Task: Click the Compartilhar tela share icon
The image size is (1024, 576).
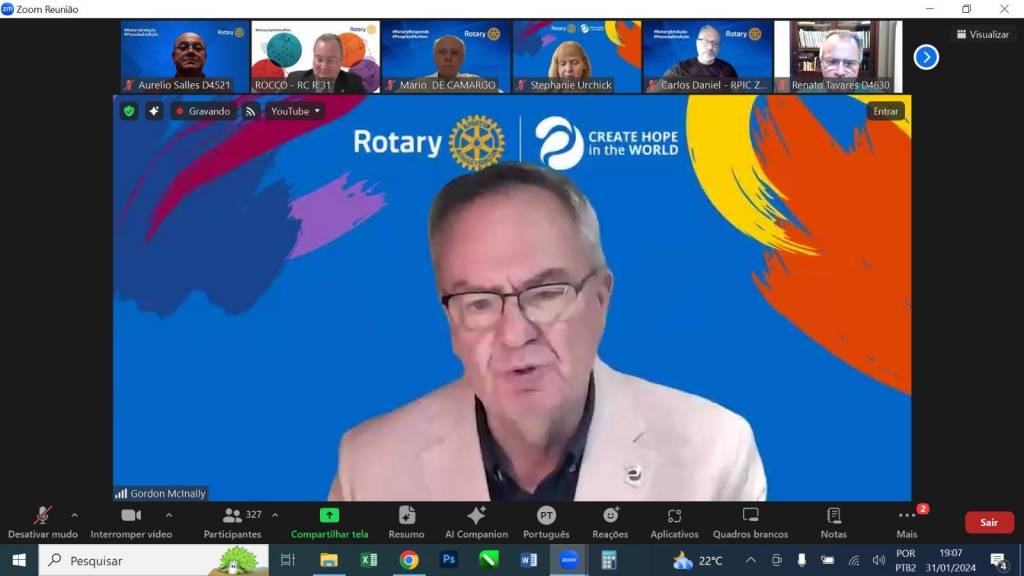Action: click(x=329, y=515)
